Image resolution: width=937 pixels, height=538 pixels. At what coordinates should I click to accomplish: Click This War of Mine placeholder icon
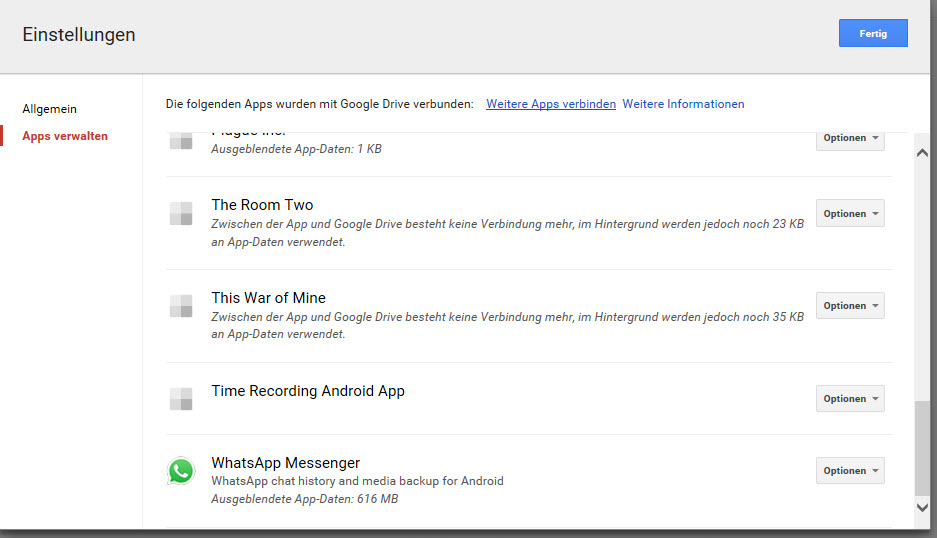[180, 306]
